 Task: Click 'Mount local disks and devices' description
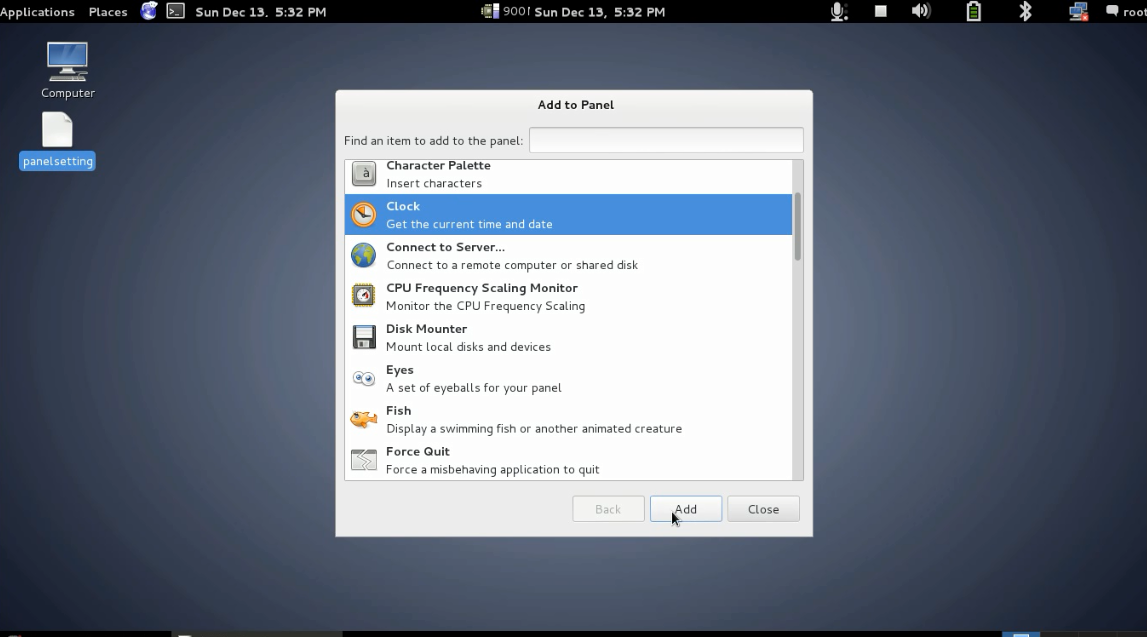[468, 347]
